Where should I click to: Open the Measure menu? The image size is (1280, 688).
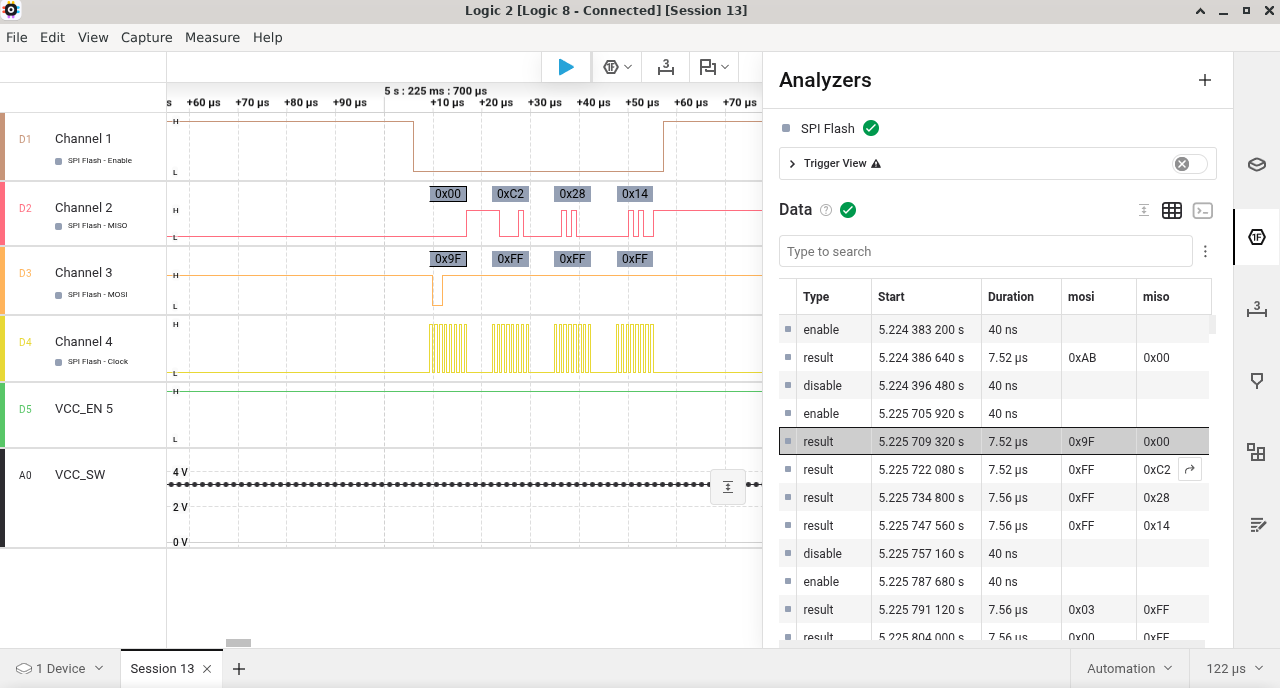coord(212,37)
